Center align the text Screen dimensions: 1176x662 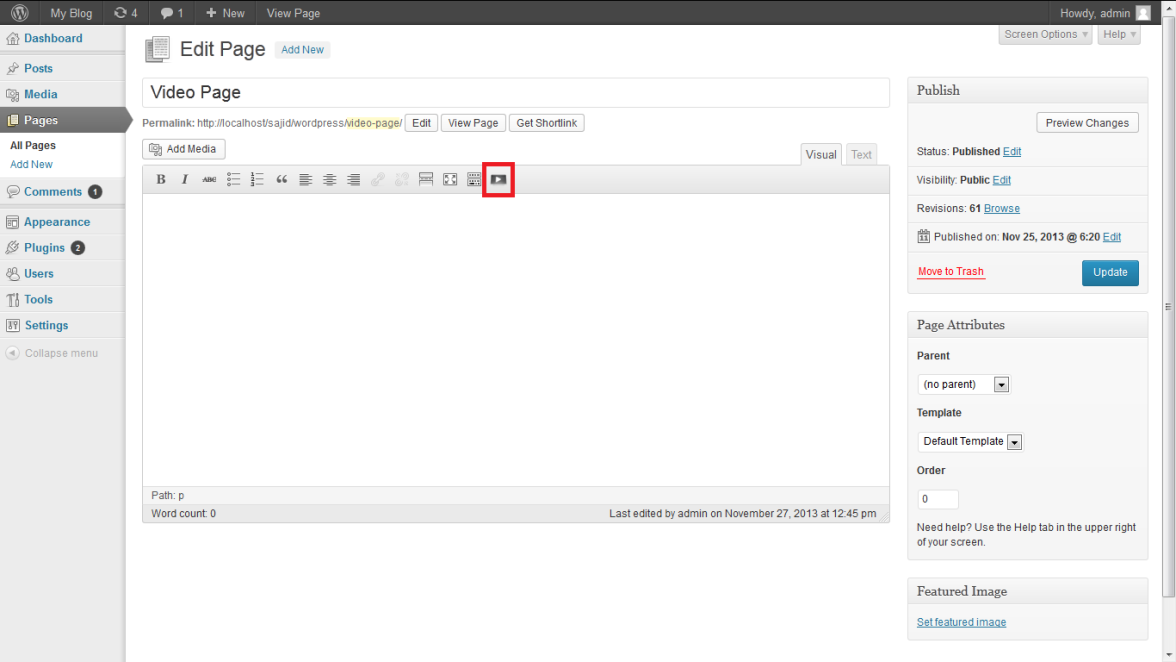(x=329, y=180)
